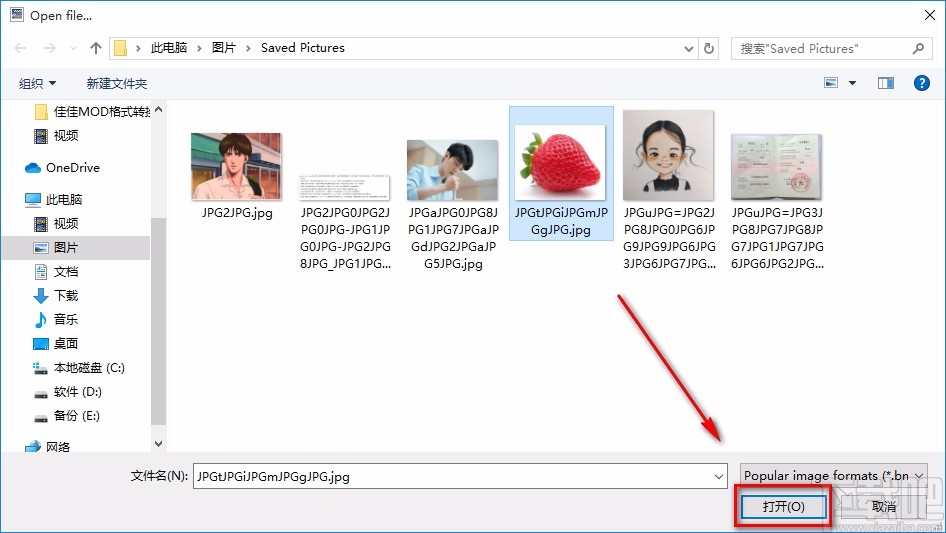Image resolution: width=946 pixels, height=533 pixels.
Task: Go back with the back arrow
Action: click(20, 48)
